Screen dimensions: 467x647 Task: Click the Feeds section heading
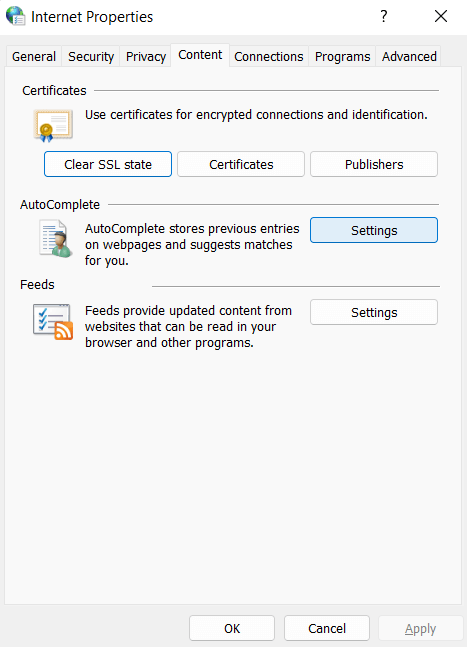pyautogui.click(x=37, y=285)
